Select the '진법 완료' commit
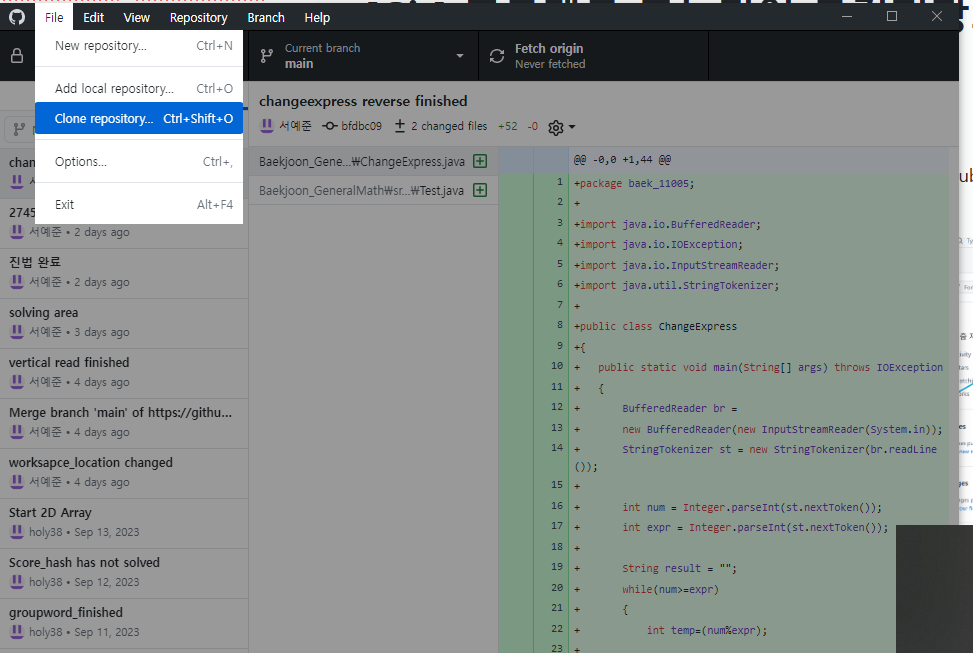 (124, 273)
